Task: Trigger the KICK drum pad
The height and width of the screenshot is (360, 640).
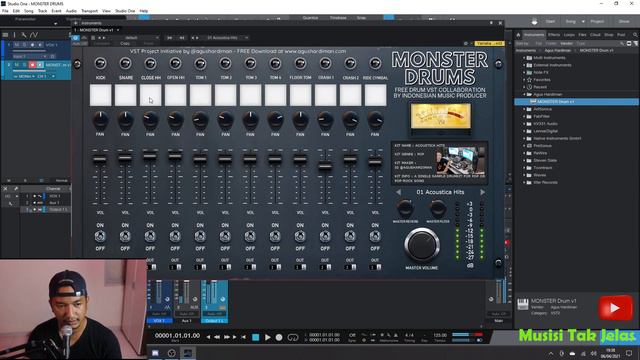Action: coord(100,95)
